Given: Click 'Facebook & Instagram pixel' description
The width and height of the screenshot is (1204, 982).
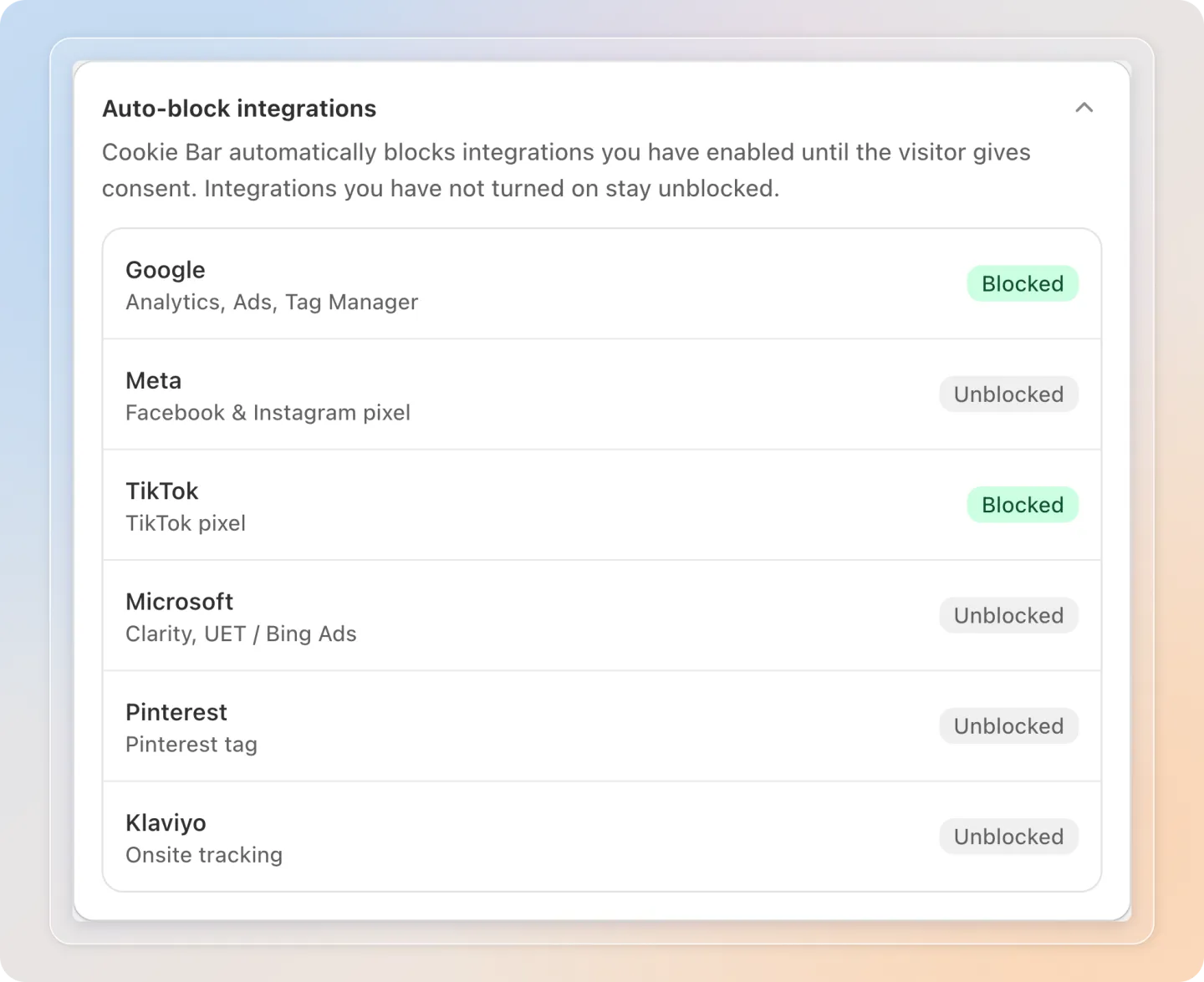Looking at the screenshot, I should click(268, 413).
